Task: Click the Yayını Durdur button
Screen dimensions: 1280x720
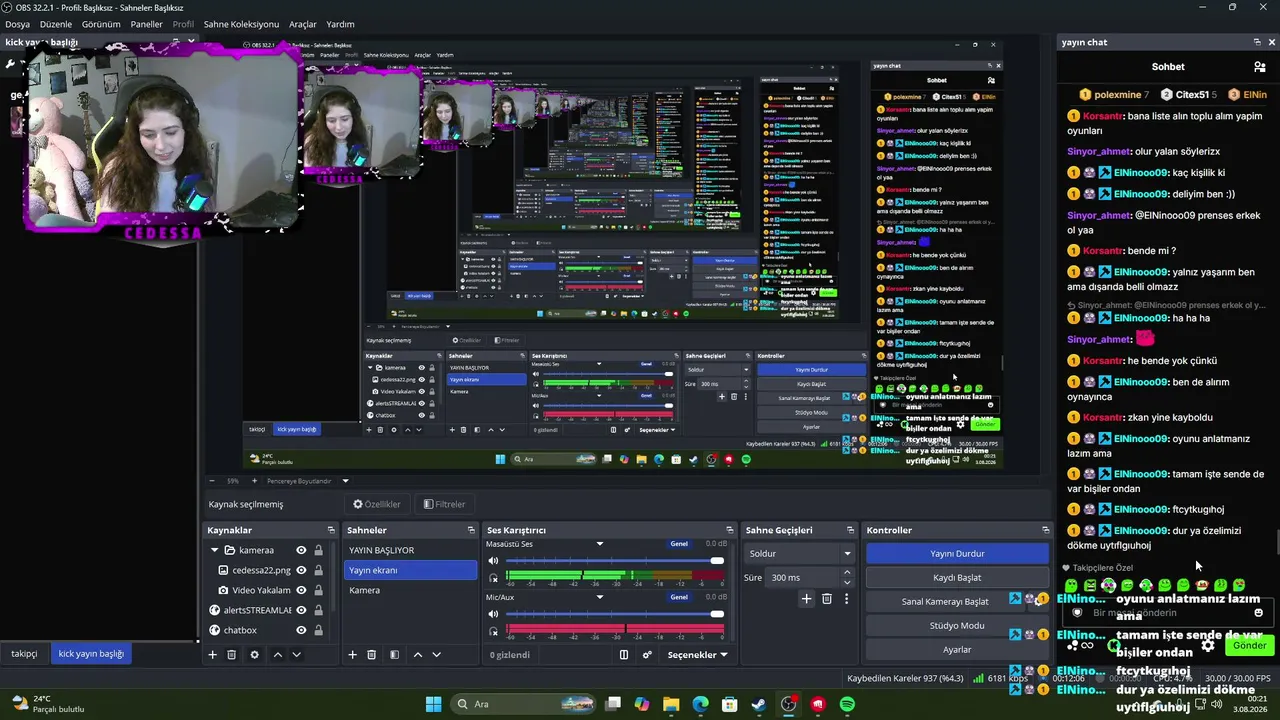Action: pos(957,553)
